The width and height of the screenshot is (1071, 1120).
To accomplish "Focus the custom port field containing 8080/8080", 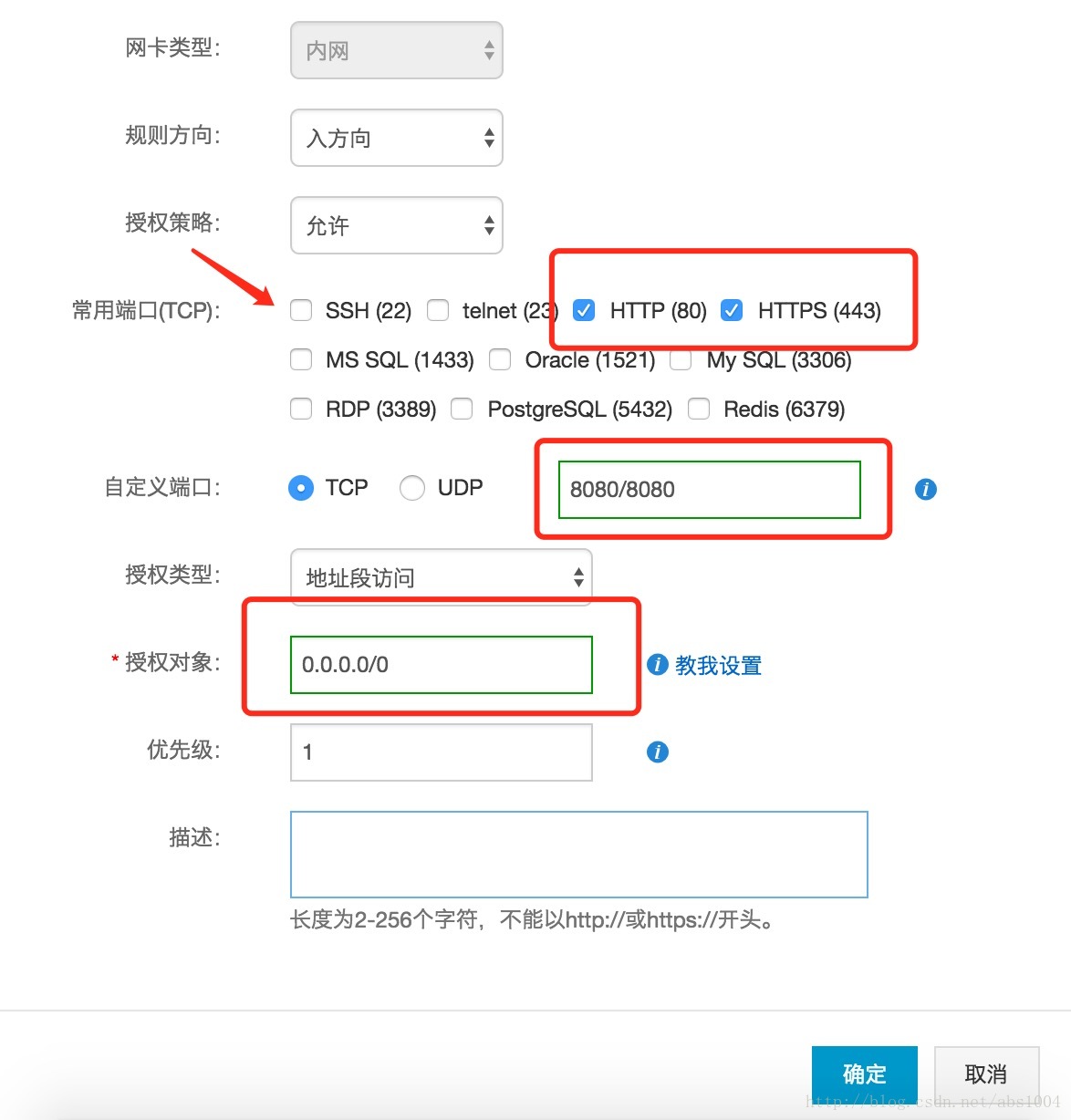I will click(x=710, y=490).
